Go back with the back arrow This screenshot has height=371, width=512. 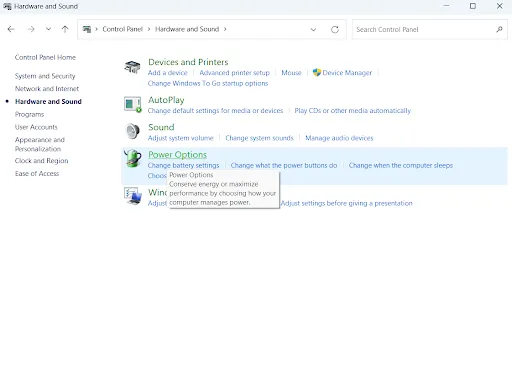click(11, 29)
